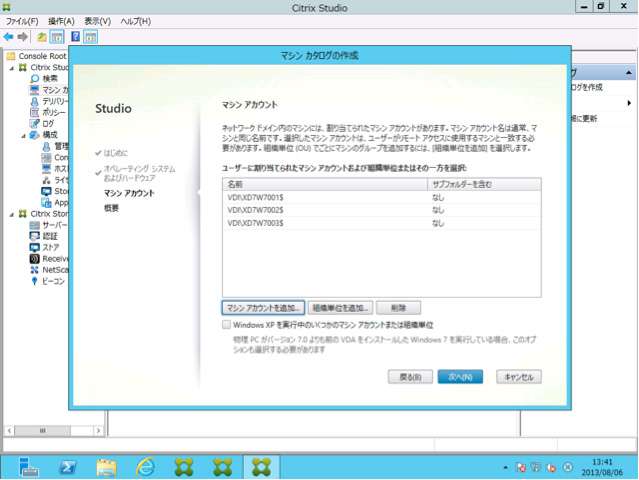The image size is (639, 480).
Task: Select the サーバー グループ node icon
Action: (x=35, y=225)
